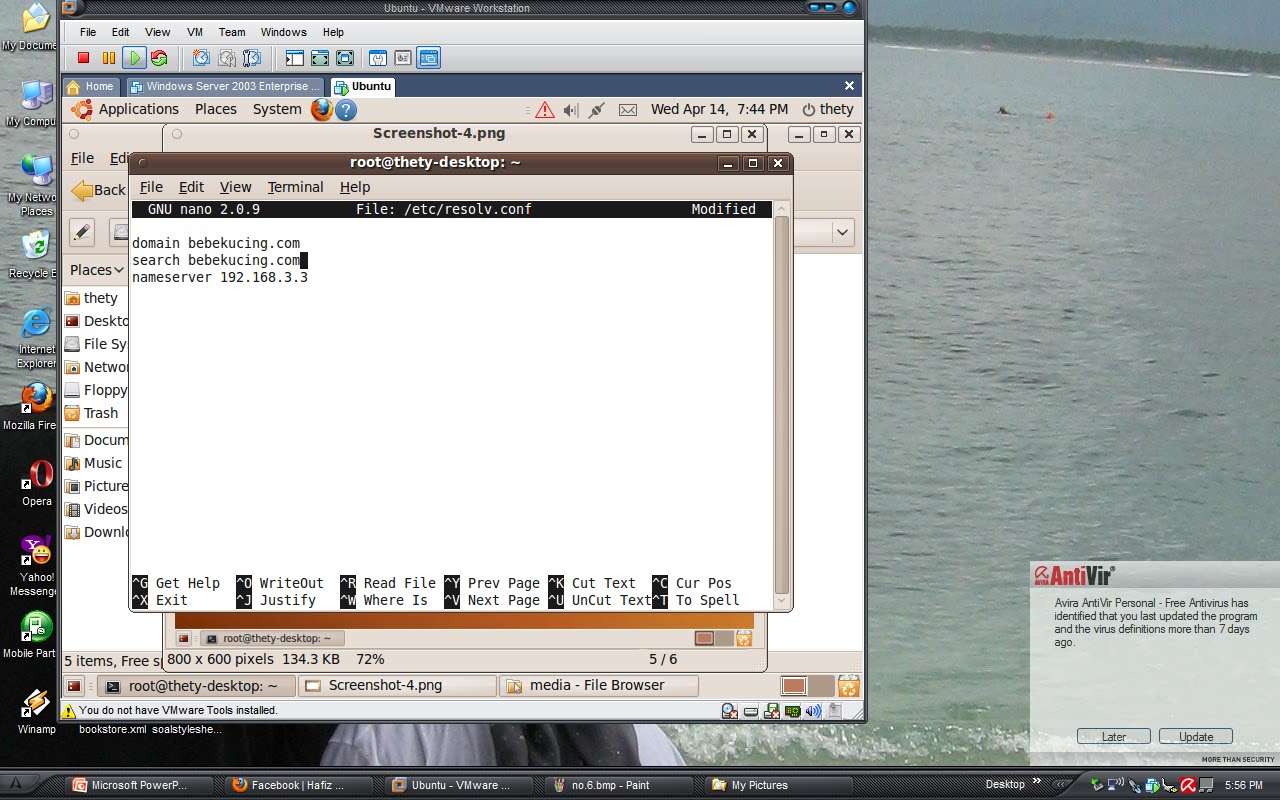Viewport: 1280px width, 800px height.
Task: Open the Team menu in VMware Workstation
Action: point(232,32)
